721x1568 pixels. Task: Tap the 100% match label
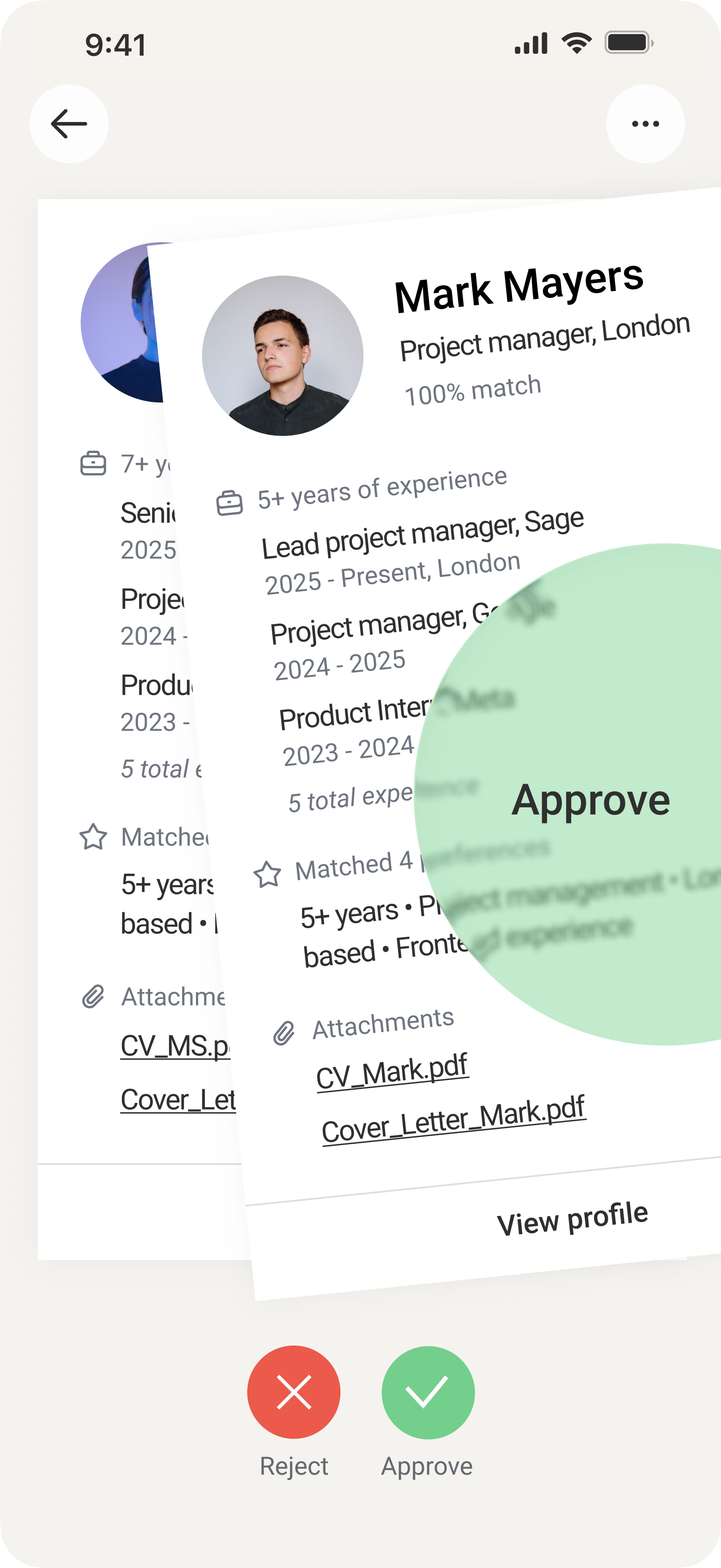(x=473, y=390)
